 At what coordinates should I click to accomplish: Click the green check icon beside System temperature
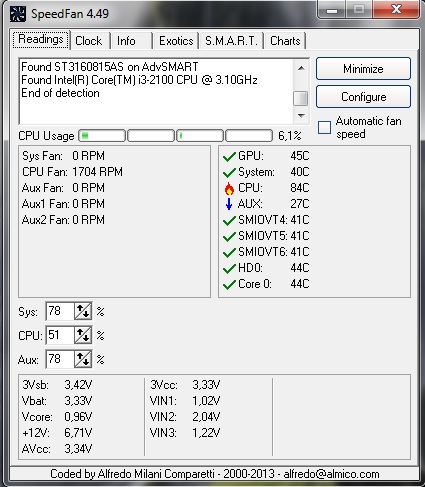(x=229, y=172)
